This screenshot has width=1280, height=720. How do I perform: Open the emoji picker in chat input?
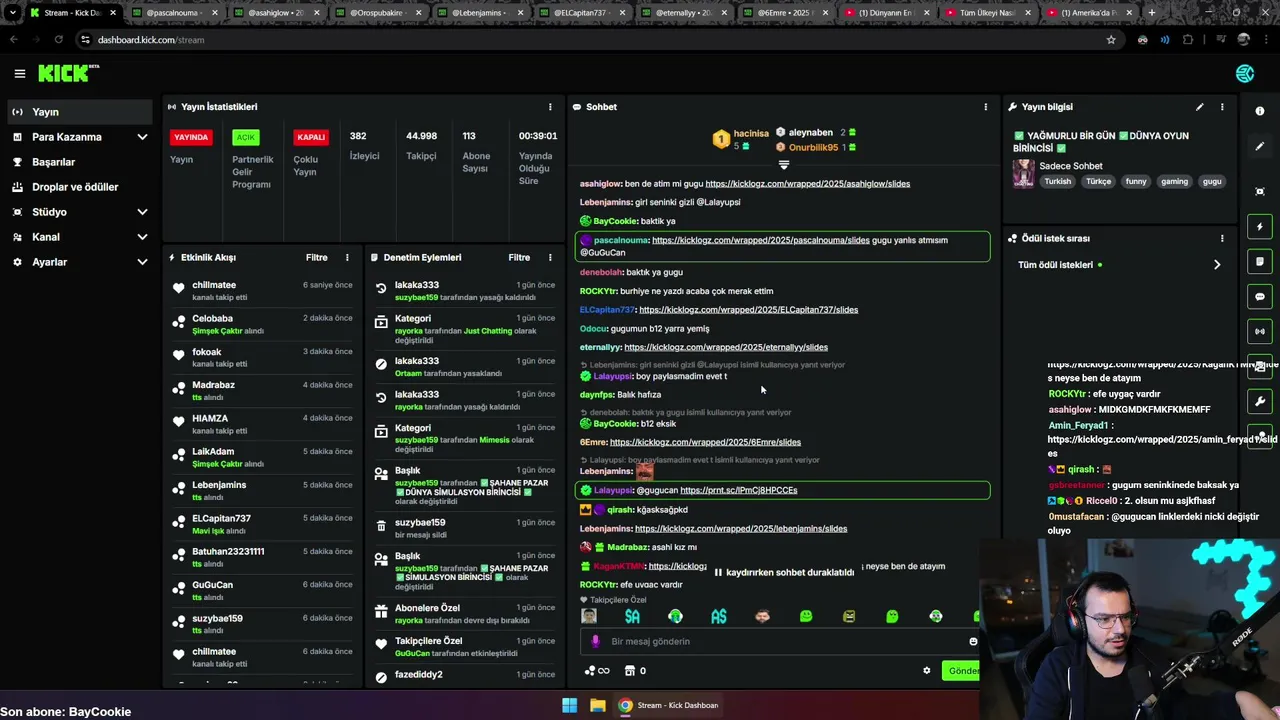(x=973, y=641)
